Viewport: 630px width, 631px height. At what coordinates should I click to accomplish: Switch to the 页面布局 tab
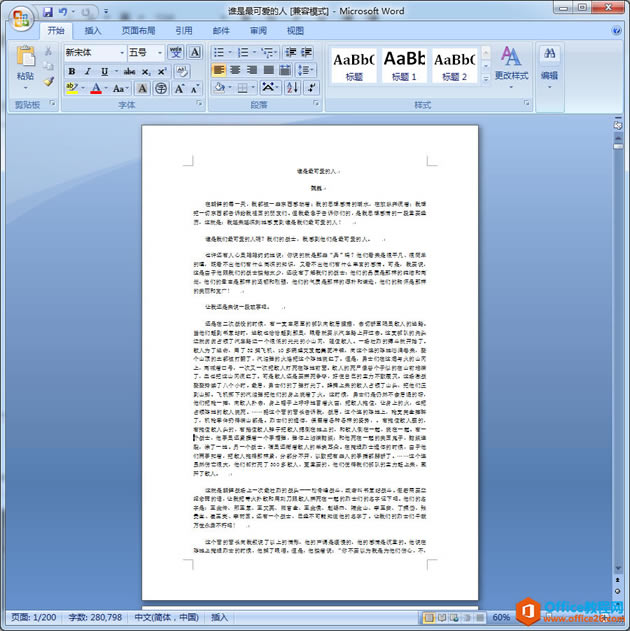tap(138, 31)
